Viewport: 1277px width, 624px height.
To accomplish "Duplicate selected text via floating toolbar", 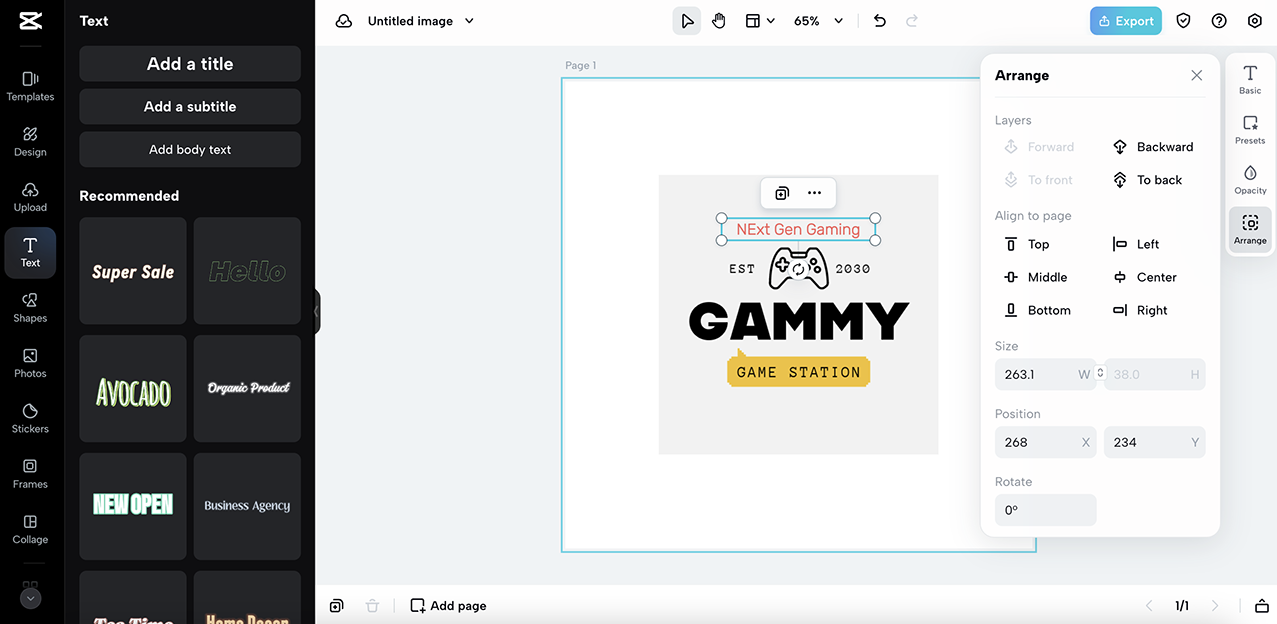I will point(782,193).
